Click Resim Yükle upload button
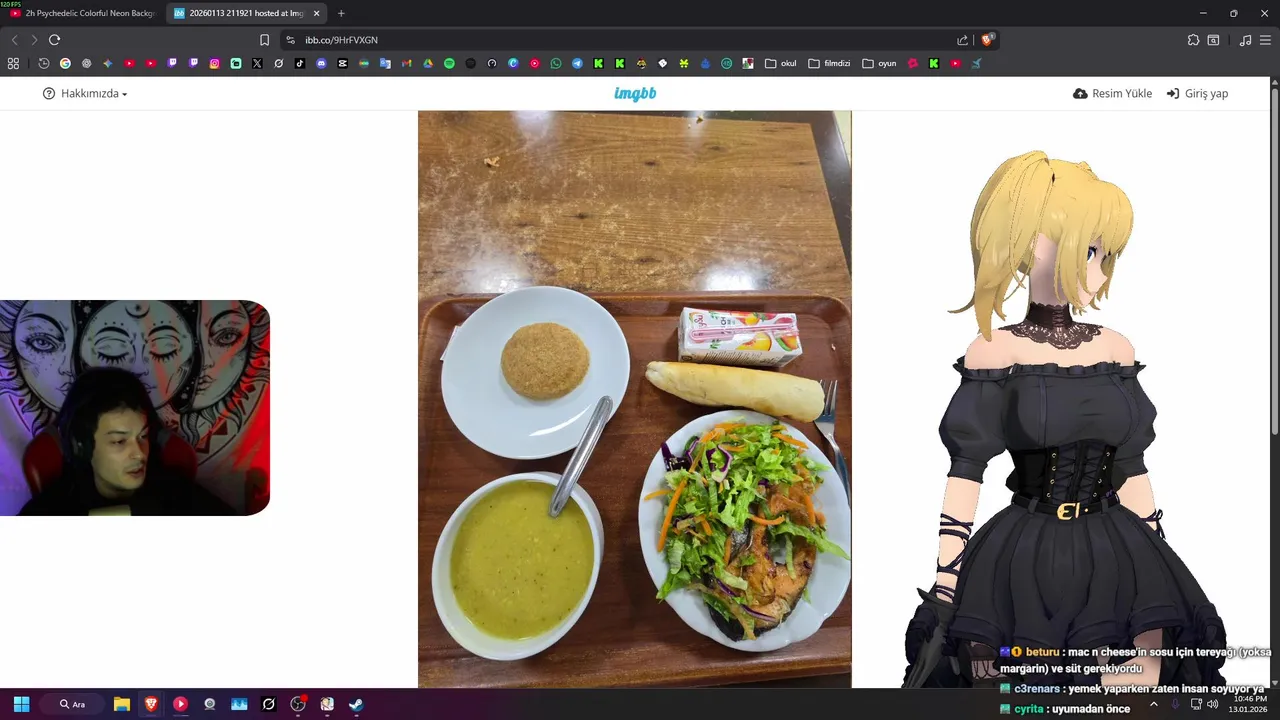The height and width of the screenshot is (720, 1280). coord(1112,93)
